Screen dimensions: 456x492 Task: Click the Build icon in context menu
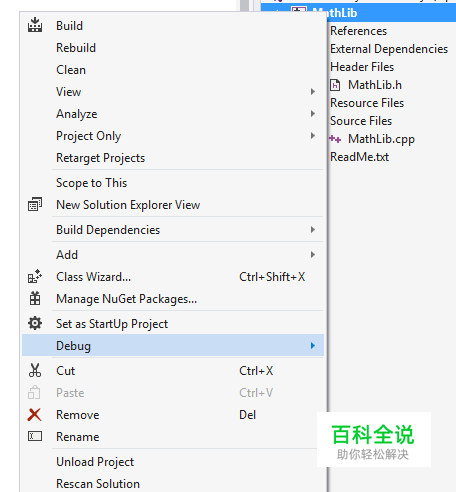[35, 25]
